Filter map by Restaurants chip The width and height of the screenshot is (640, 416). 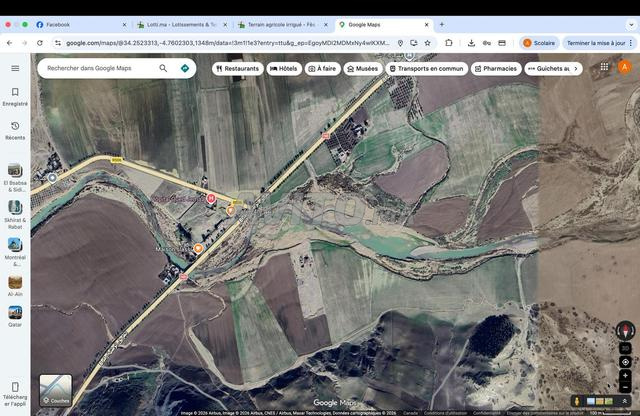[x=236, y=68]
